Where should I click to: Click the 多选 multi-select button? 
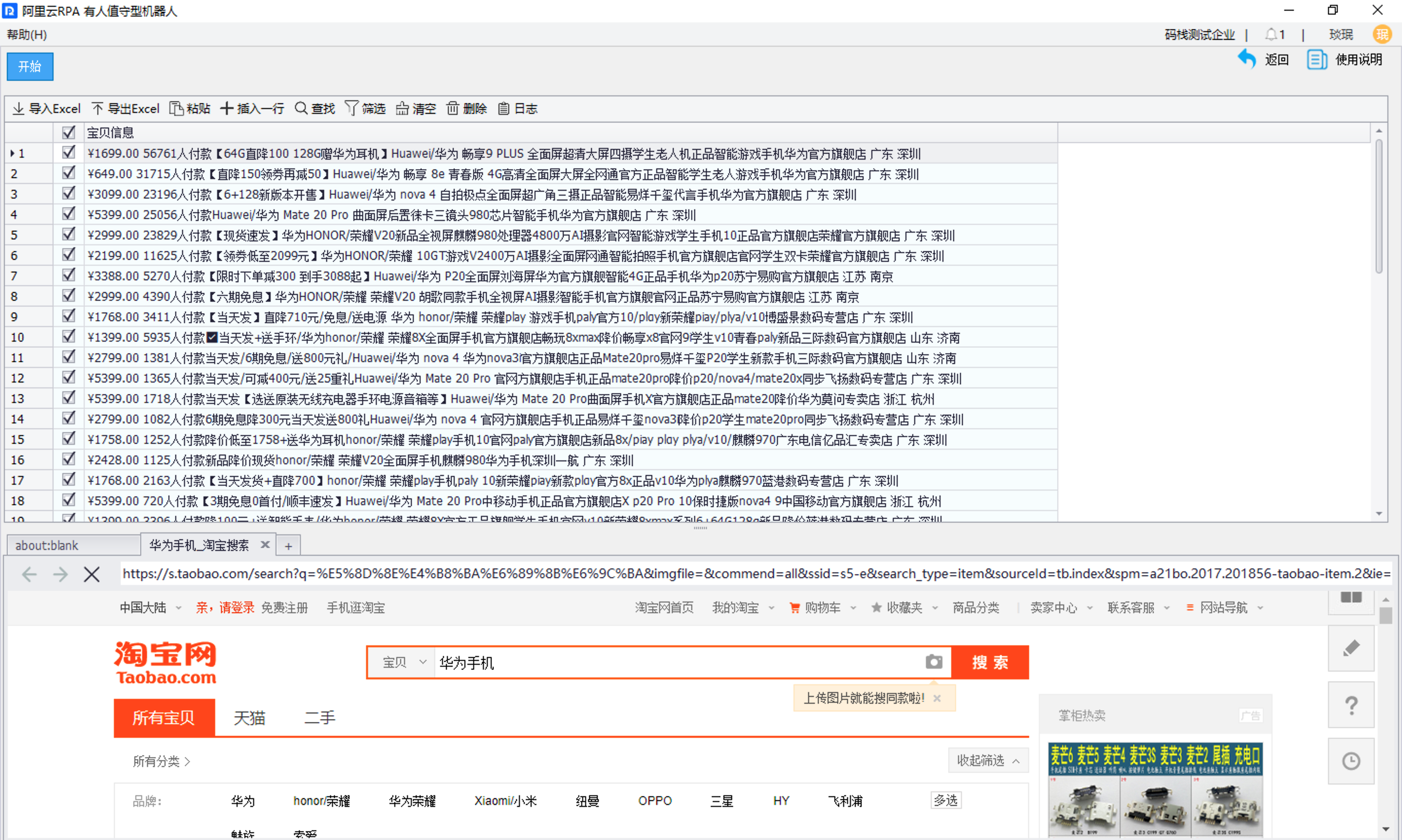pyautogui.click(x=946, y=800)
